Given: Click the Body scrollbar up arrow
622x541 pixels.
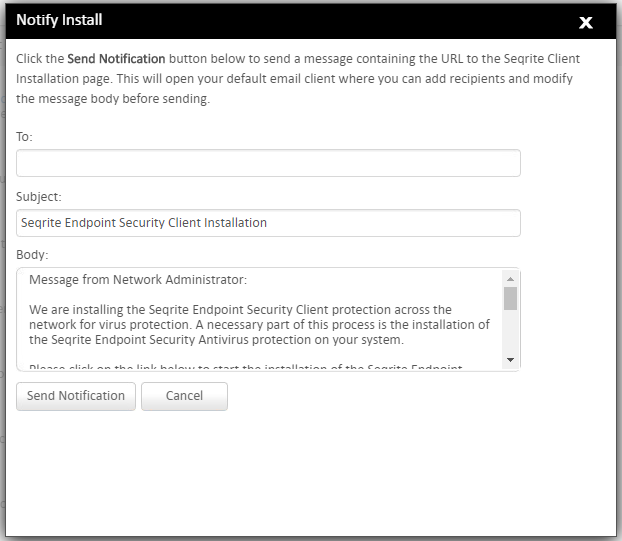Looking at the screenshot, I should click(511, 279).
